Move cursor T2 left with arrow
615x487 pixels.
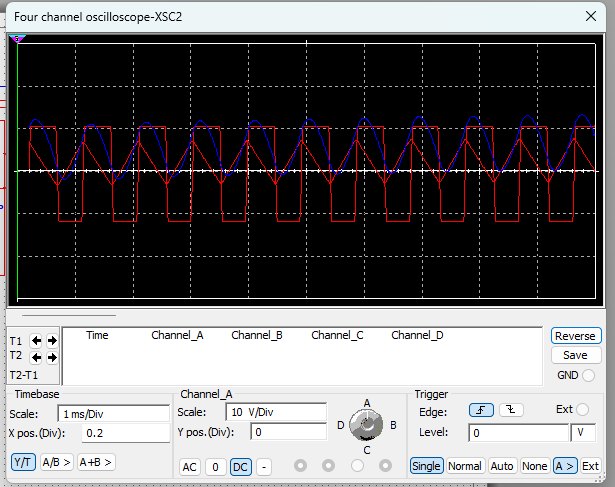click(x=36, y=357)
